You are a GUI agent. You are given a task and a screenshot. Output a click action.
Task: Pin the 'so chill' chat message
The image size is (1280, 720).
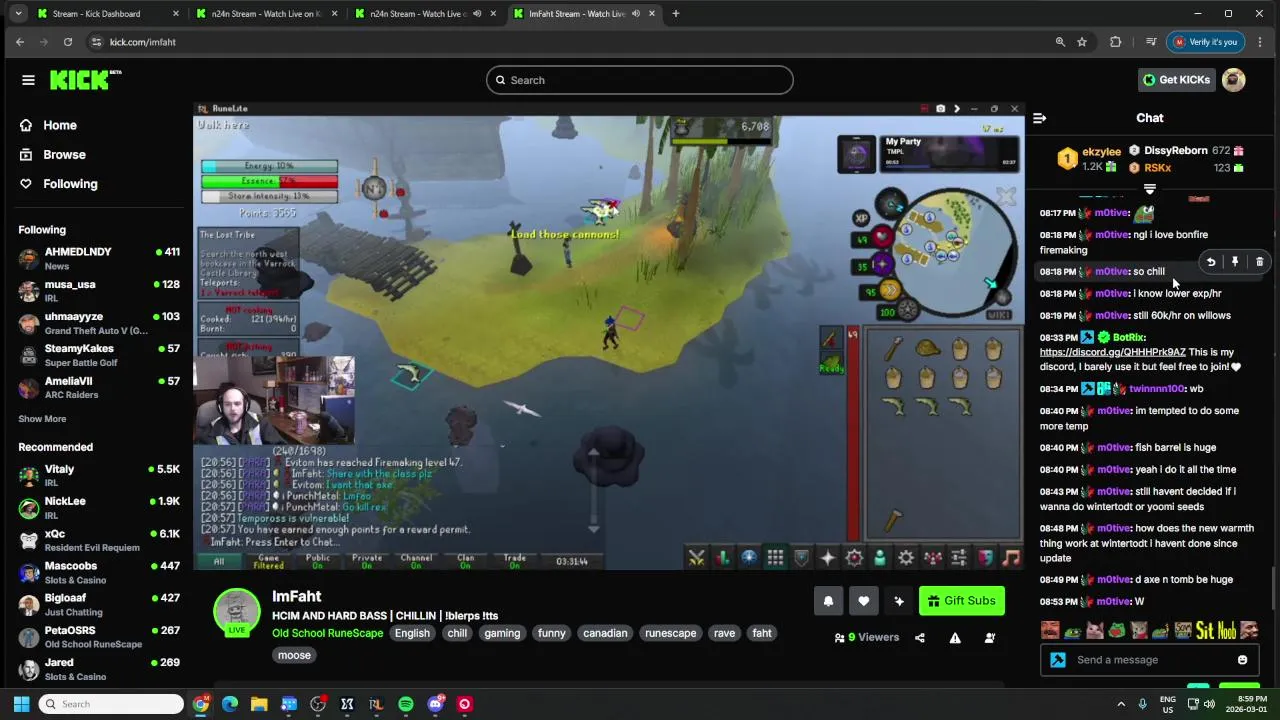click(1235, 262)
